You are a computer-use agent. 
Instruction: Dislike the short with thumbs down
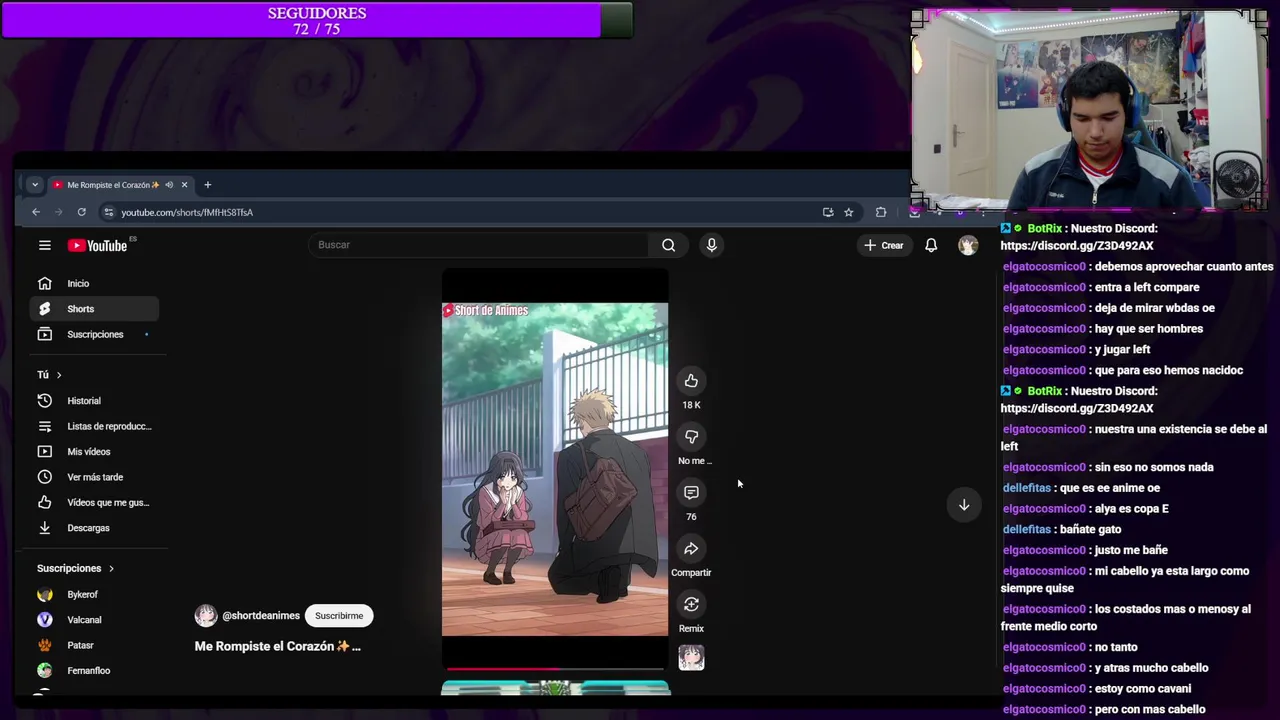pyautogui.click(x=691, y=437)
